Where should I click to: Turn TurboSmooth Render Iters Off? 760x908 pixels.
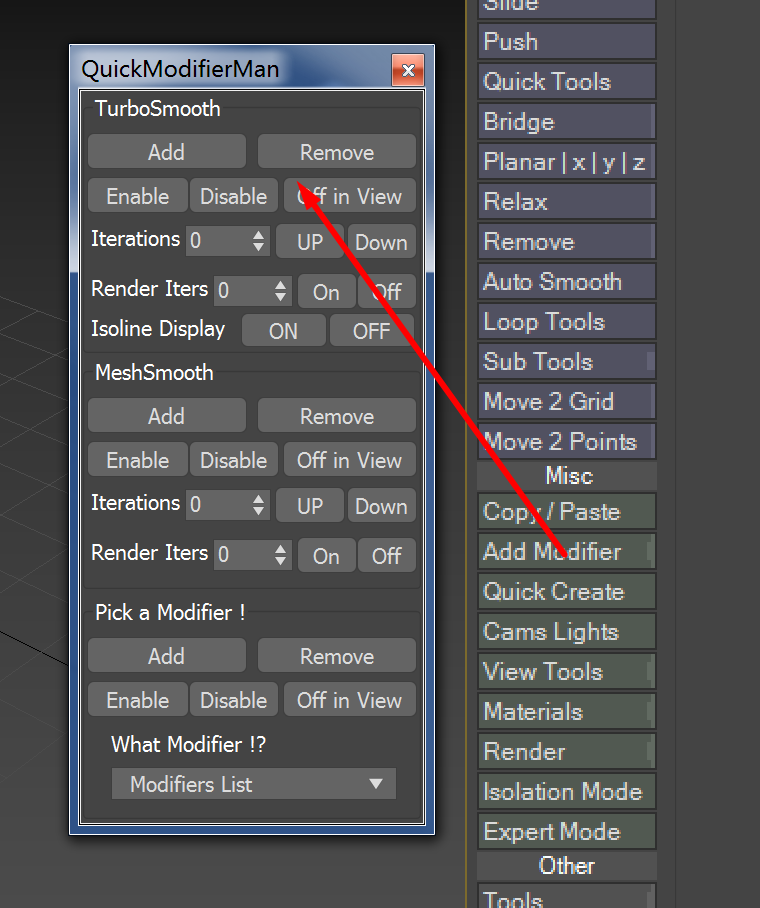tap(386, 291)
